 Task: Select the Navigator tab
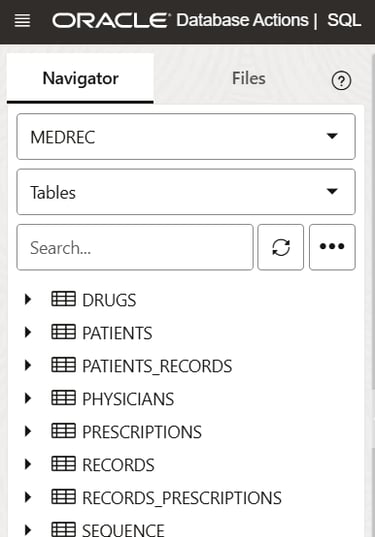tap(80, 78)
